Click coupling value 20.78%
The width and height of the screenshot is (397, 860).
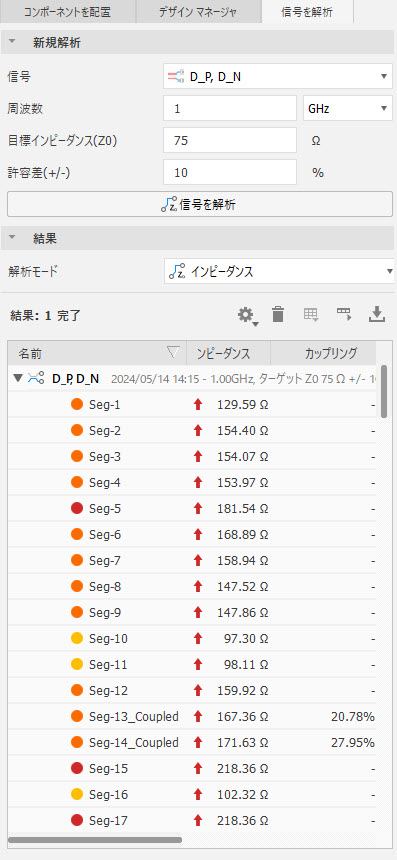pos(353,717)
